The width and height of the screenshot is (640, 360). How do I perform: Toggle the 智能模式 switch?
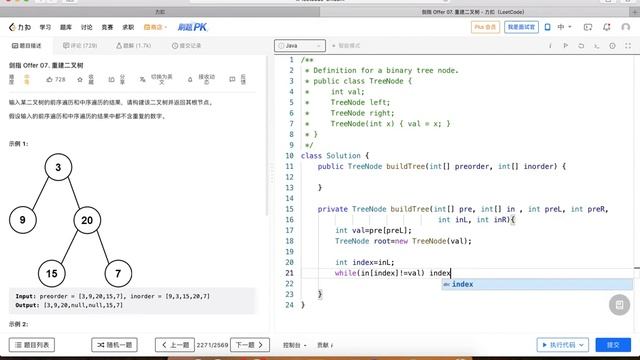pos(346,46)
